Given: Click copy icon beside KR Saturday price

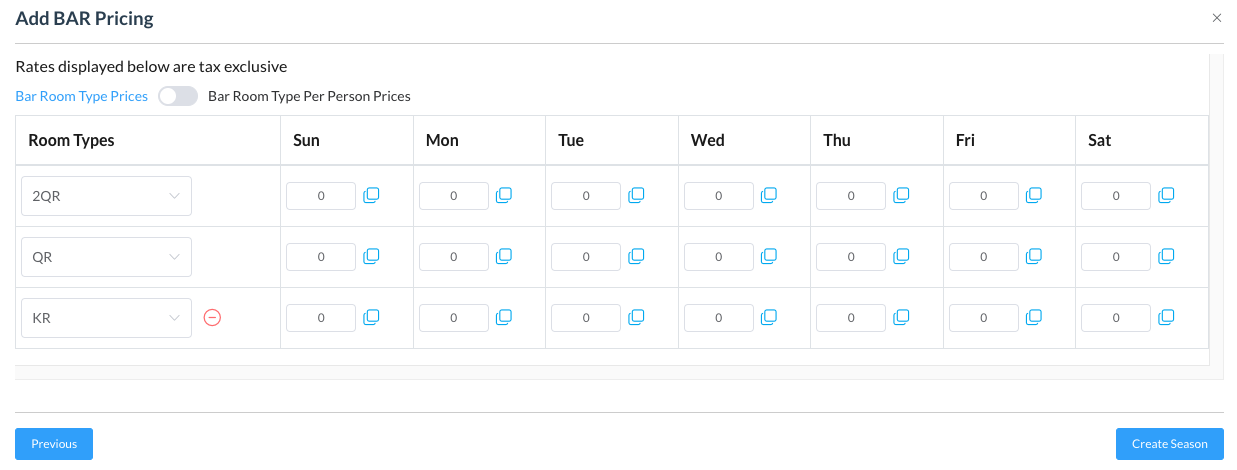Looking at the screenshot, I should point(1166,318).
